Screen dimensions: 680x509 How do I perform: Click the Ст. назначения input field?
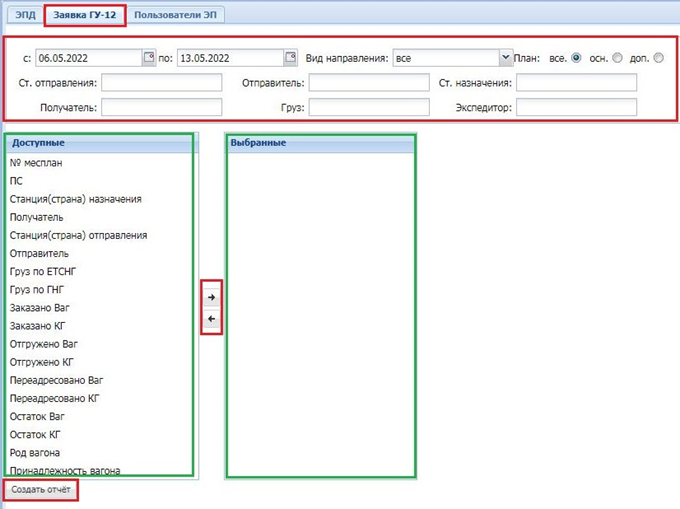click(576, 83)
